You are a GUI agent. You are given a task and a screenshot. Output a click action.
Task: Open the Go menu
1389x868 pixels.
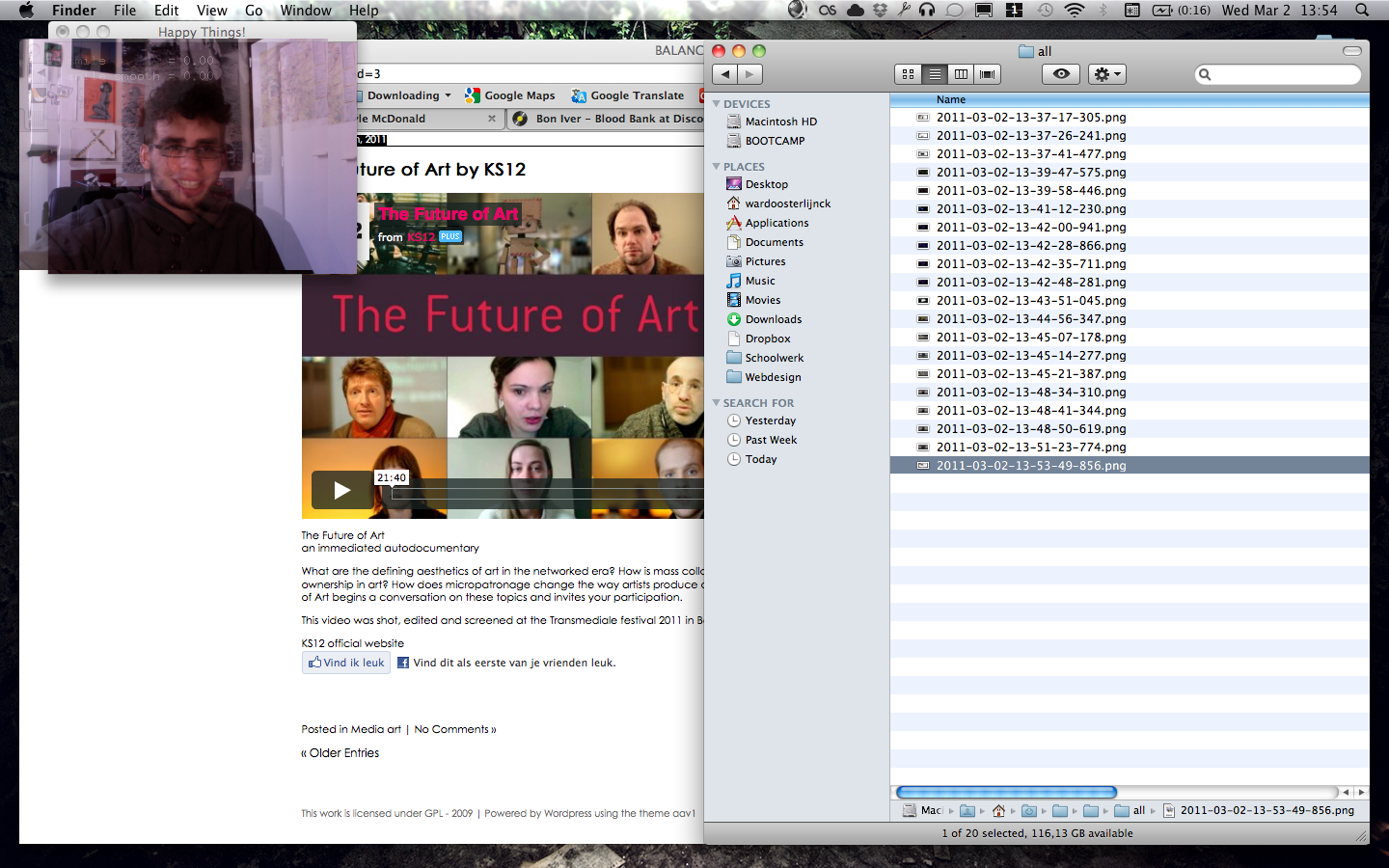[254, 11]
